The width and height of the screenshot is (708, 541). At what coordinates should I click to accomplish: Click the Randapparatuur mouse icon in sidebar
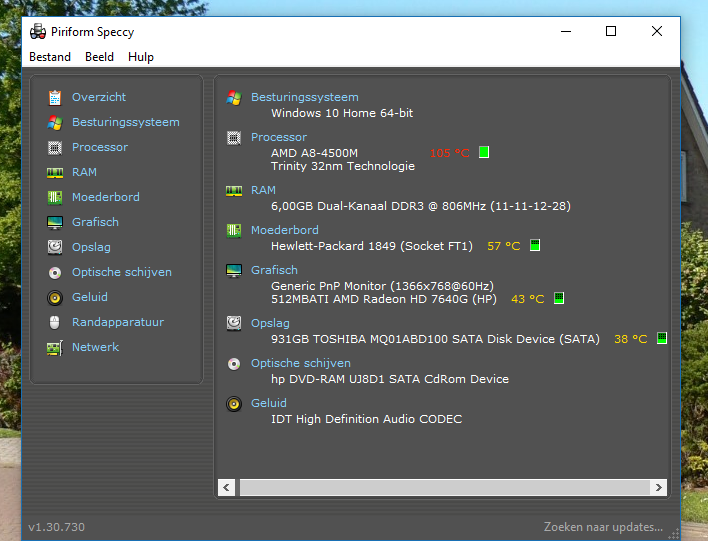pyautogui.click(x=55, y=322)
